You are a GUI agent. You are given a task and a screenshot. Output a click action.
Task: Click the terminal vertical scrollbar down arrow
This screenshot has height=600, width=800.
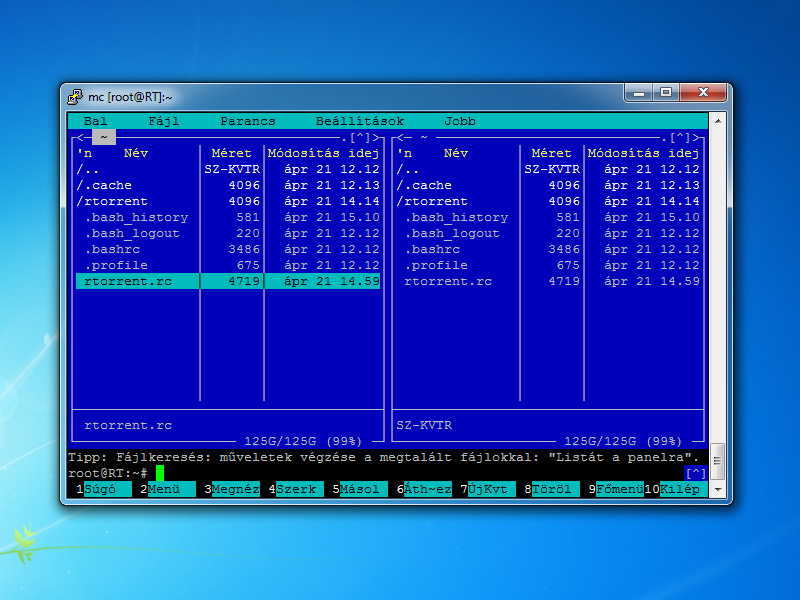(717, 490)
